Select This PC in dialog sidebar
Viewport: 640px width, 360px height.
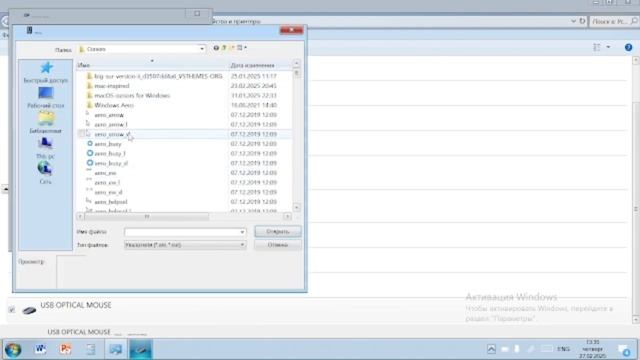click(x=45, y=148)
